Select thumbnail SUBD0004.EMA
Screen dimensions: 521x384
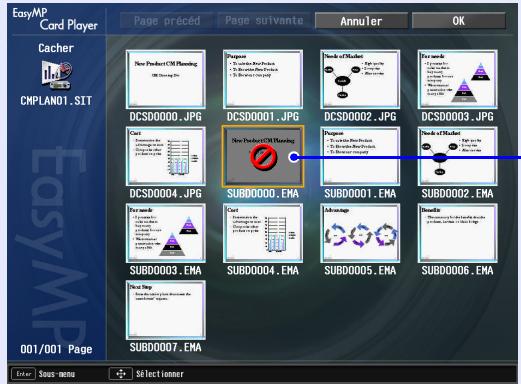(x=263, y=233)
